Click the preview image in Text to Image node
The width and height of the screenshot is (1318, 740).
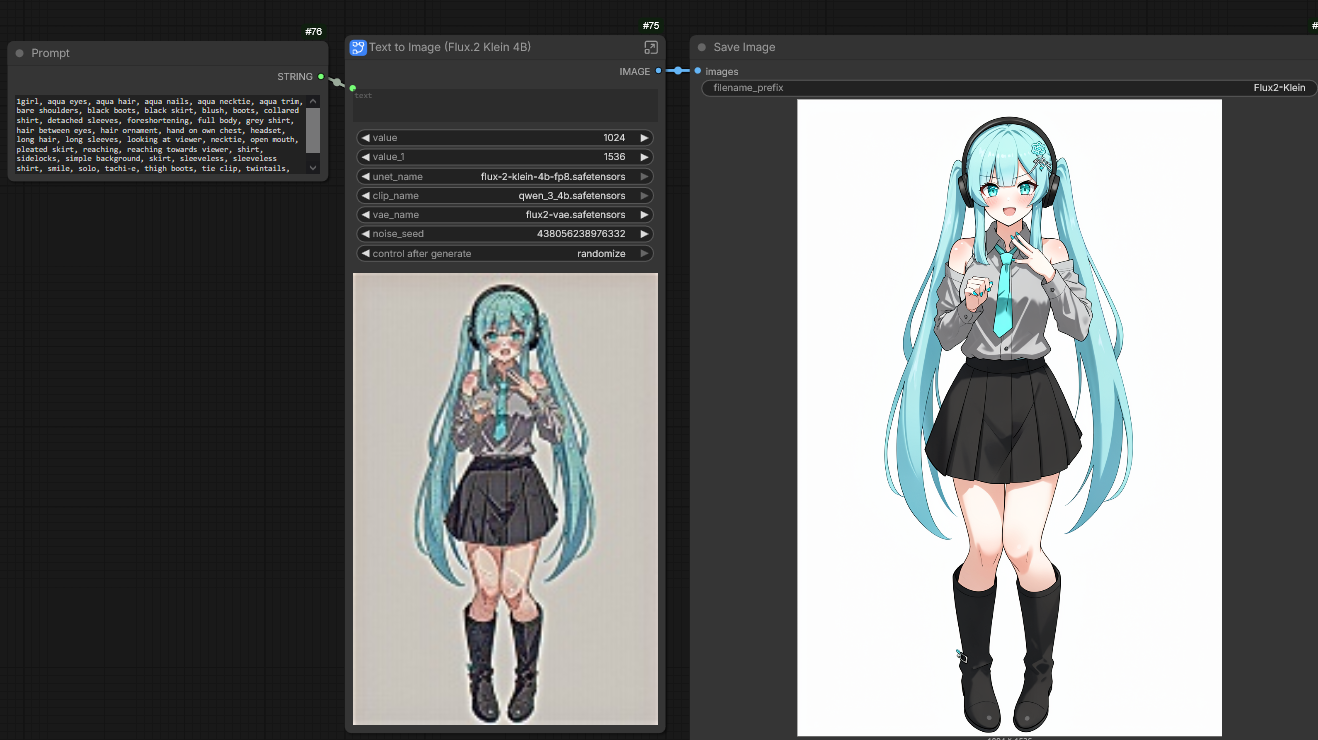(x=505, y=498)
